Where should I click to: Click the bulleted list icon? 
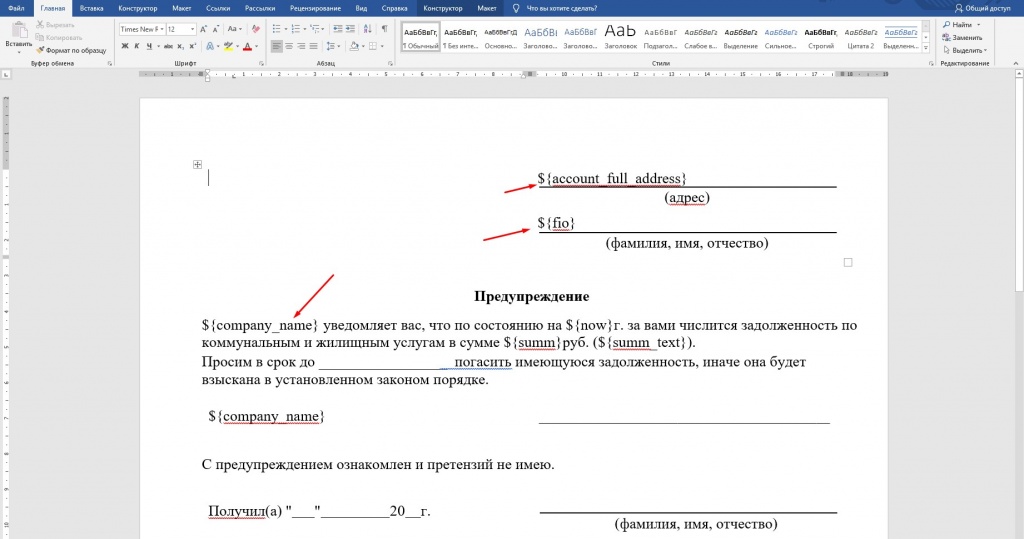pos(276,29)
